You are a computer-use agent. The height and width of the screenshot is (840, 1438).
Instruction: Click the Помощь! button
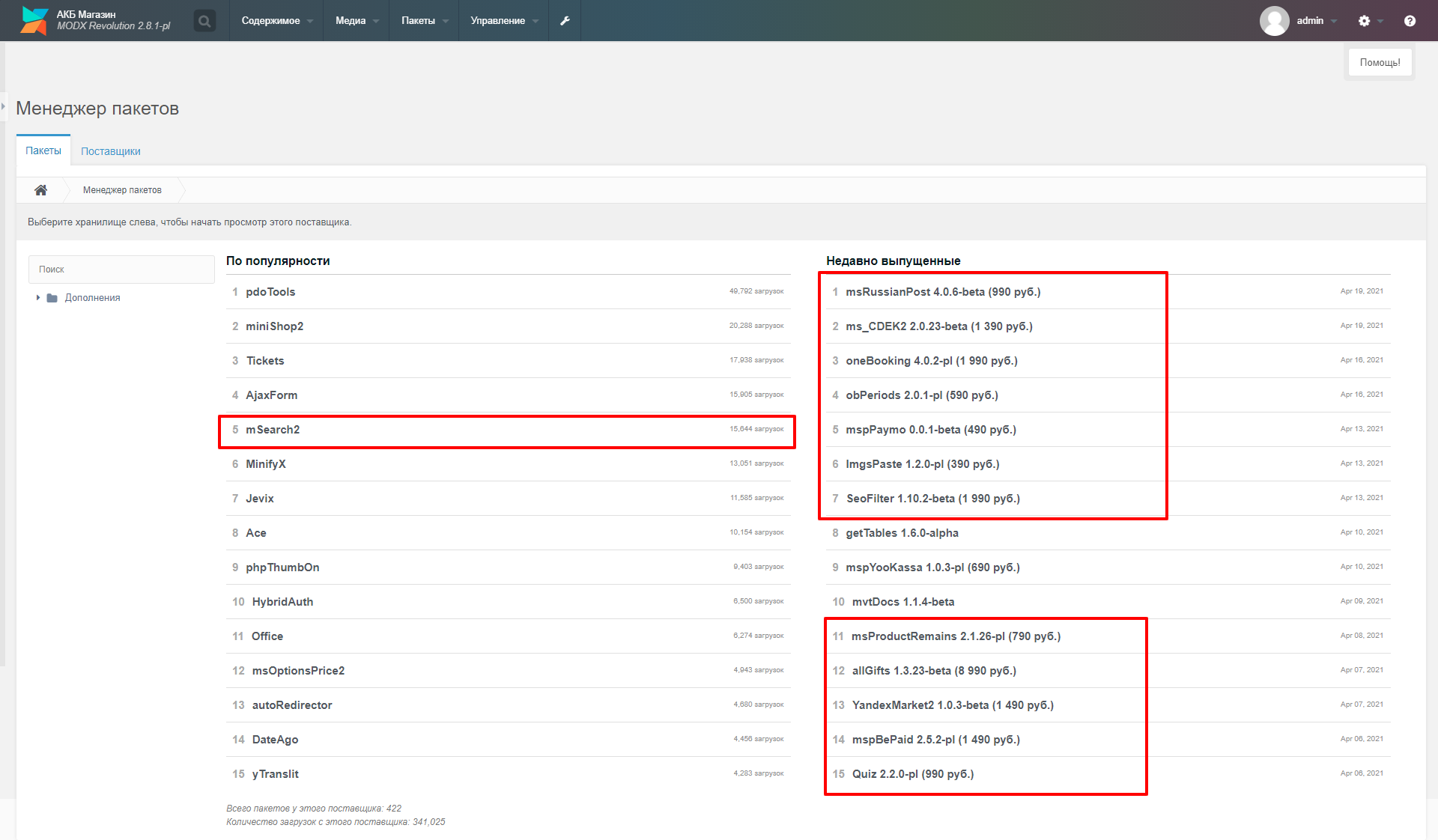[x=1380, y=62]
